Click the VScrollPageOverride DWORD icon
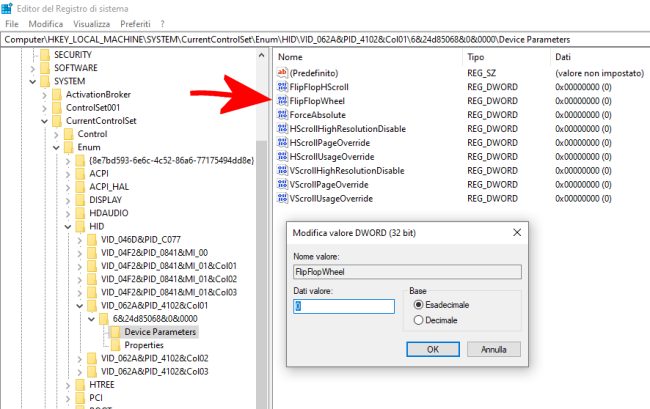The height and width of the screenshot is (409, 650). point(282,184)
